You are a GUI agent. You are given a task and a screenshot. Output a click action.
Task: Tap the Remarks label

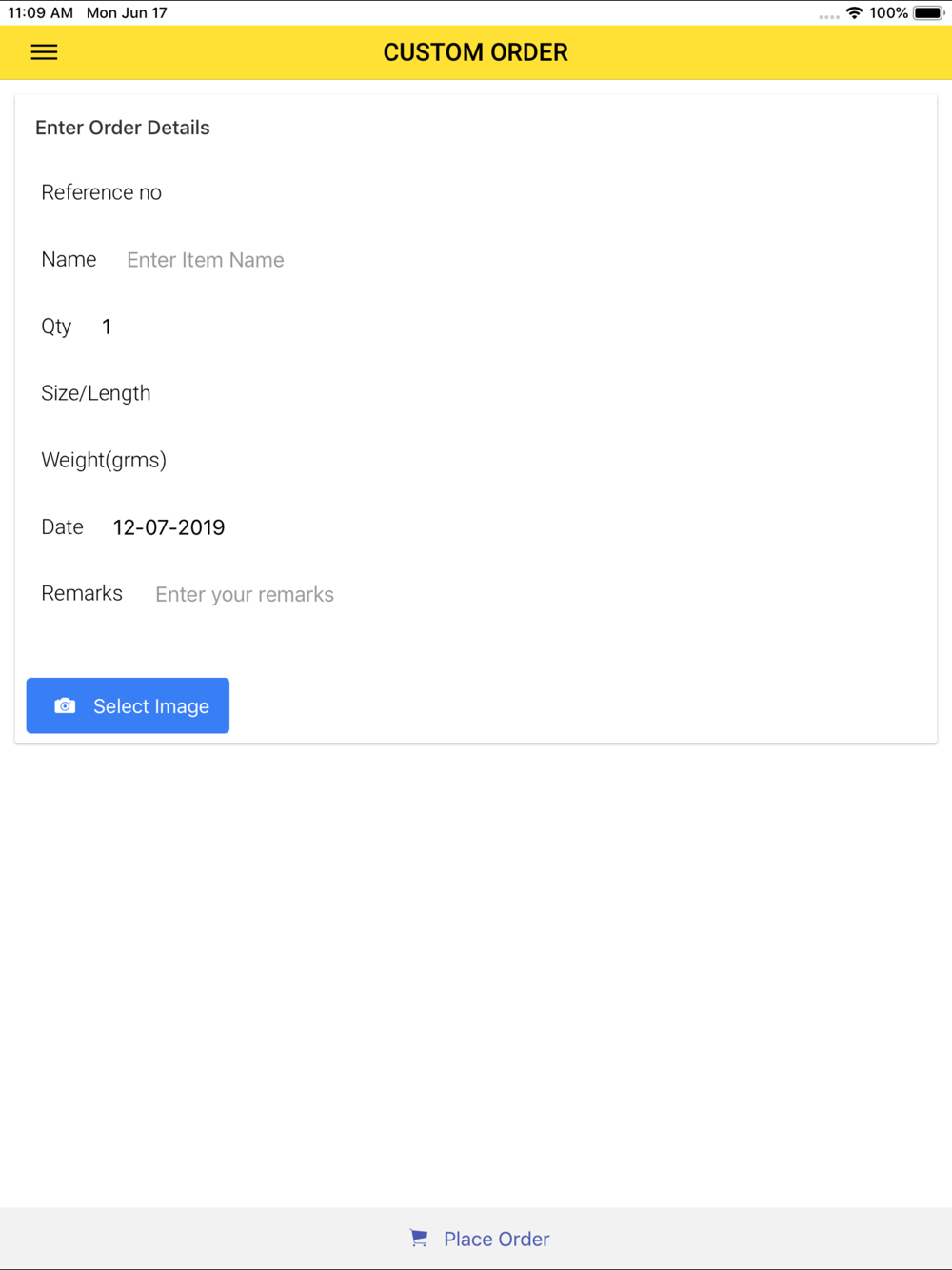click(82, 593)
